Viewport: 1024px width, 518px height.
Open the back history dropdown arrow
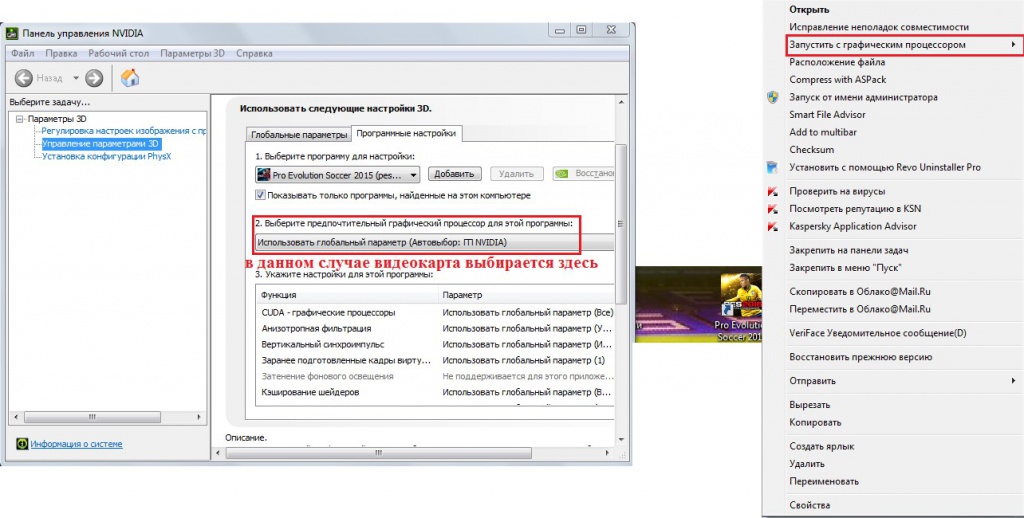click(x=76, y=78)
